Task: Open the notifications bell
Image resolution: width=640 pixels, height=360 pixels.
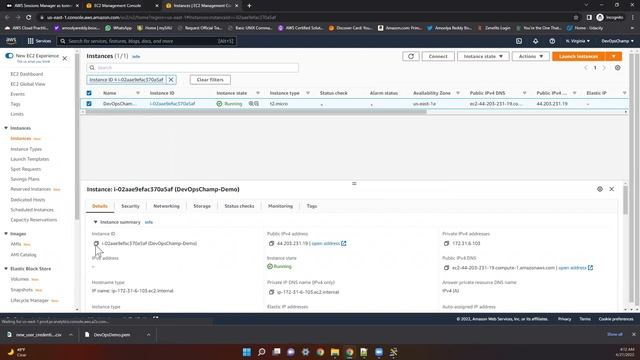Action: click(x=536, y=41)
